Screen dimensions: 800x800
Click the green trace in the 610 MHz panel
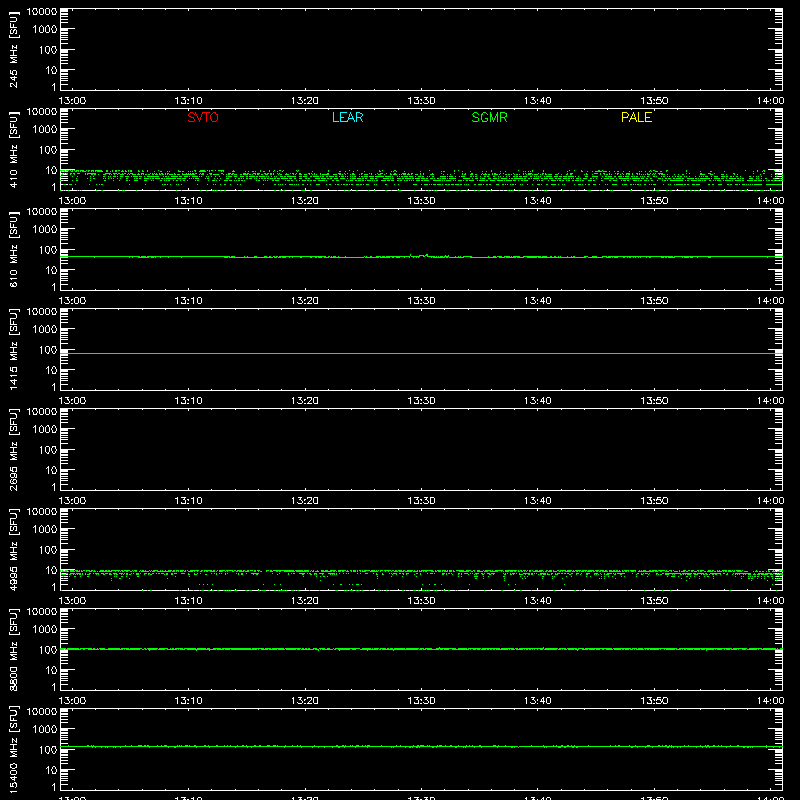pyautogui.click(x=421, y=257)
